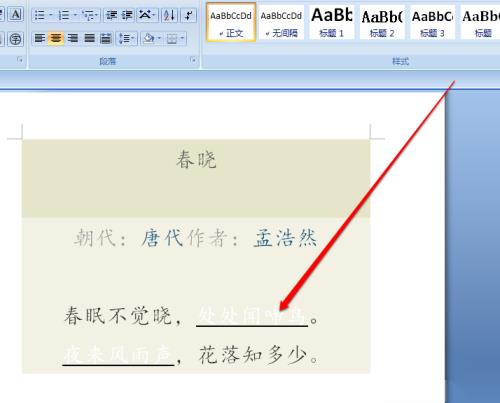500x403 pixels.
Task: Open the line spacing dropdown arrow
Action: [x=134, y=39]
